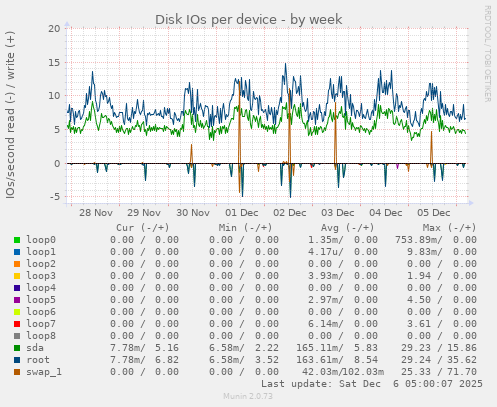Click the 'Munin 2.0.73' version footer

(248, 396)
